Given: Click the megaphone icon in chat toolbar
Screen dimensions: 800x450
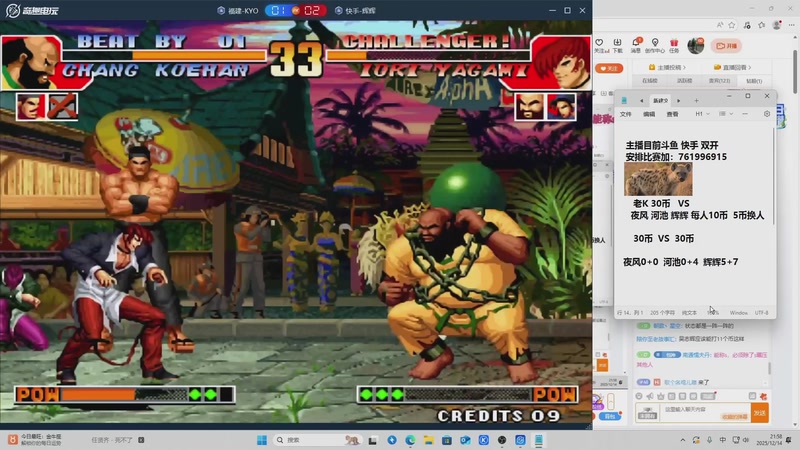Looking at the screenshot, I should pos(649,396).
